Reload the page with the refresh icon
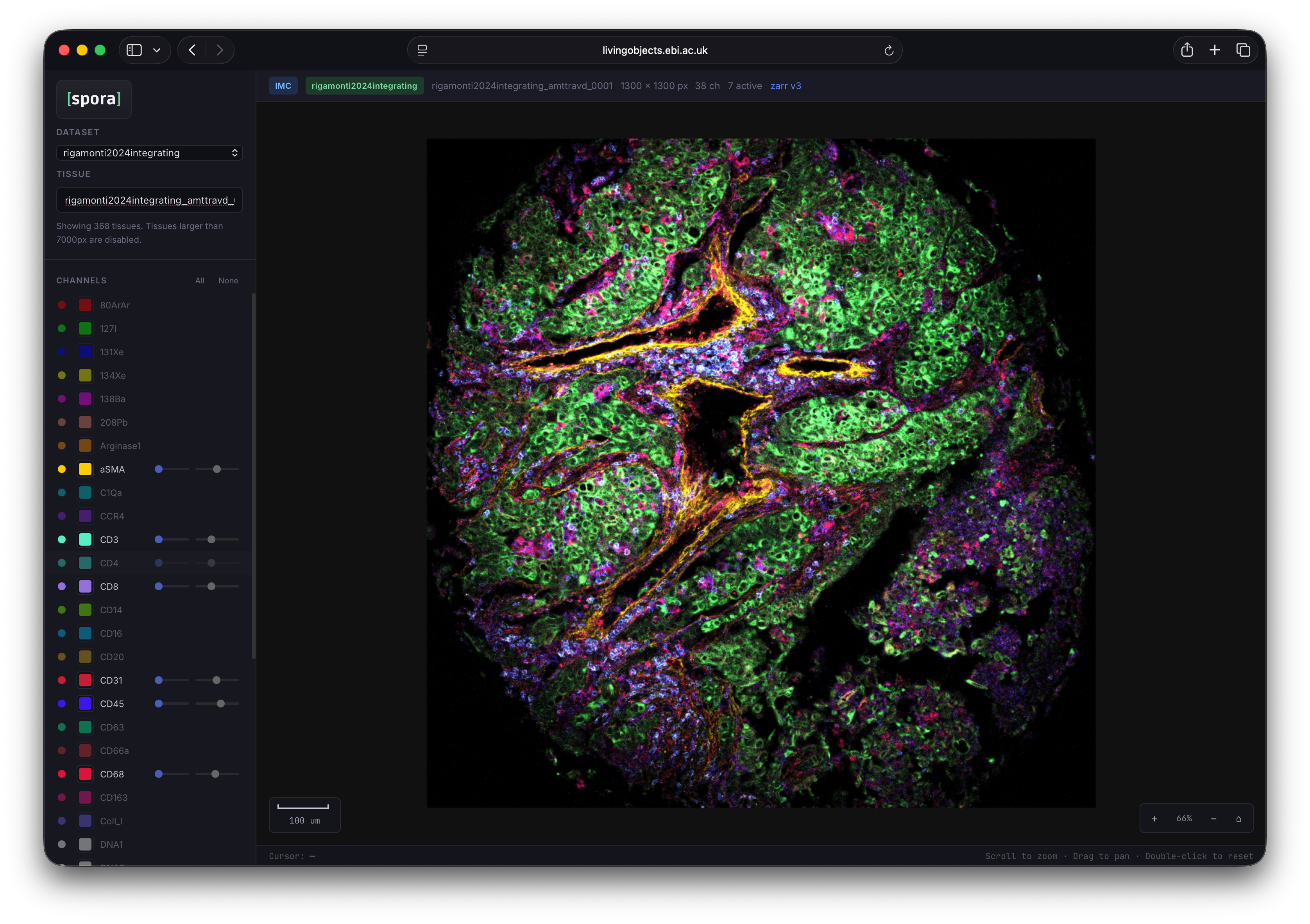 click(888, 50)
